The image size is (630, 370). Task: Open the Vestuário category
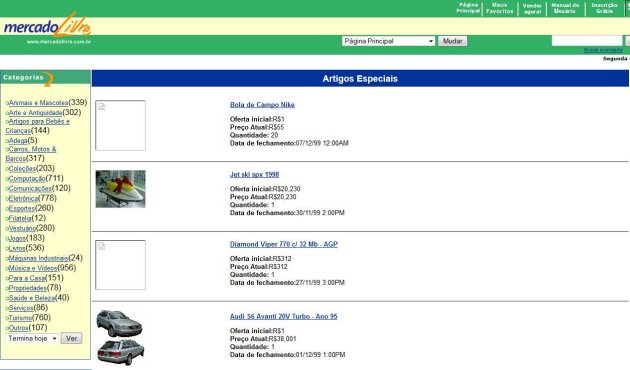click(x=22, y=229)
